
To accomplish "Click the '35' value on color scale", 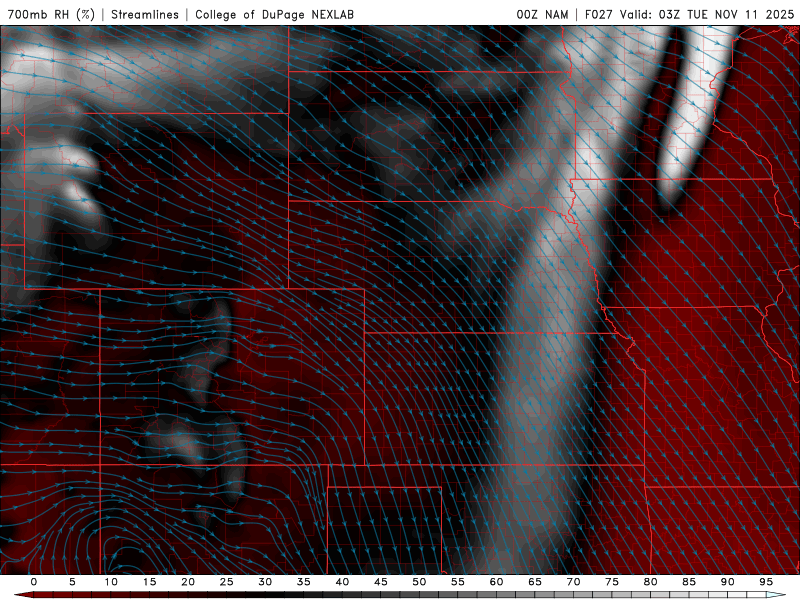I will (304, 582).
